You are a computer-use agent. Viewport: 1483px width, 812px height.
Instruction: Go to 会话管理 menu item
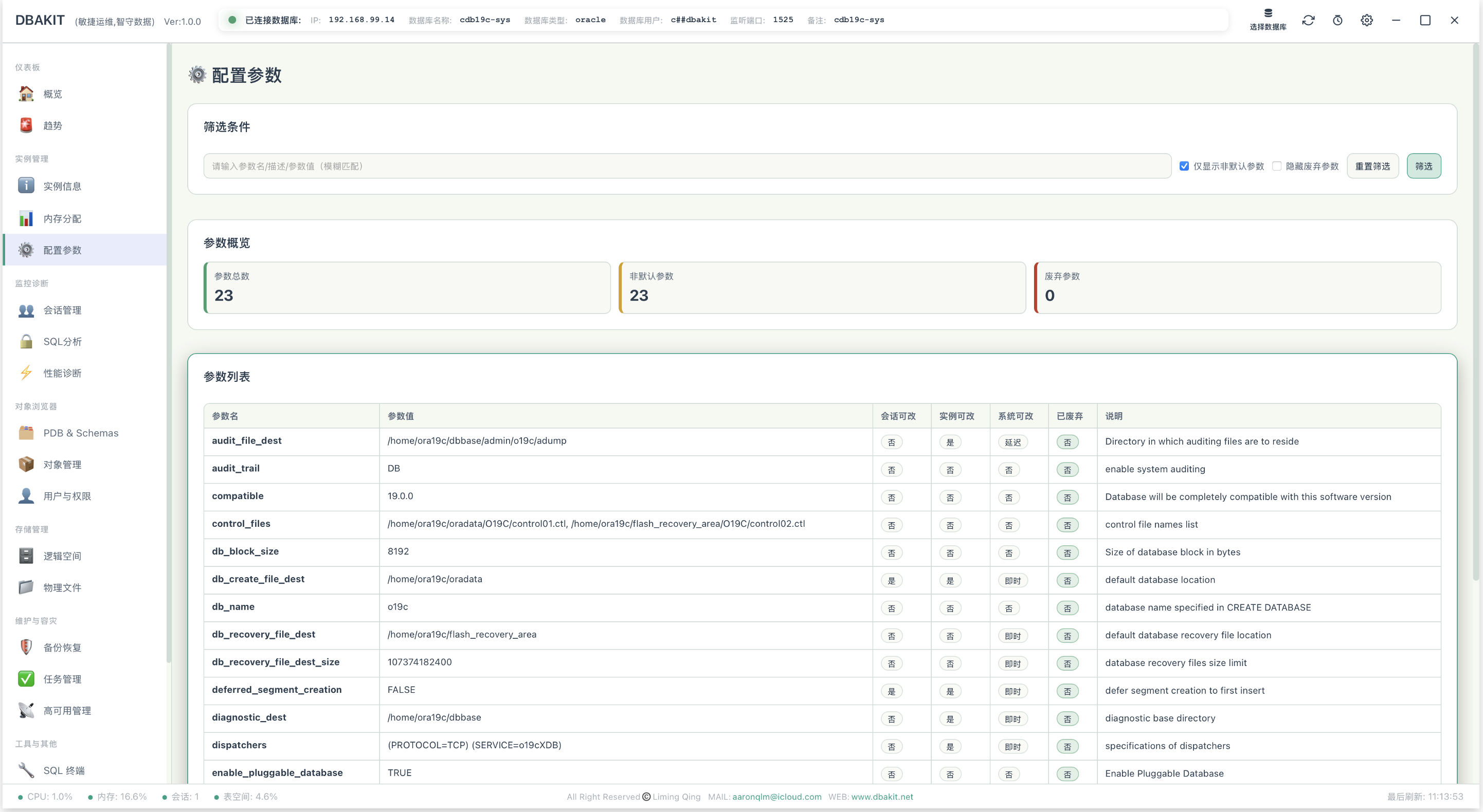click(85, 310)
